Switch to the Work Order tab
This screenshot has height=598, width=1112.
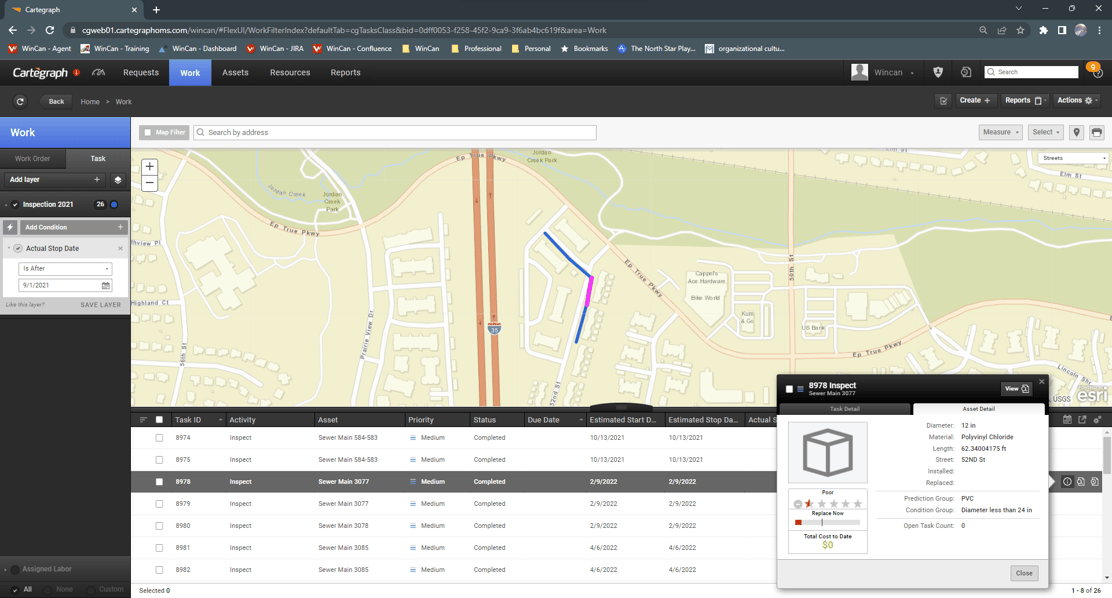[32, 158]
